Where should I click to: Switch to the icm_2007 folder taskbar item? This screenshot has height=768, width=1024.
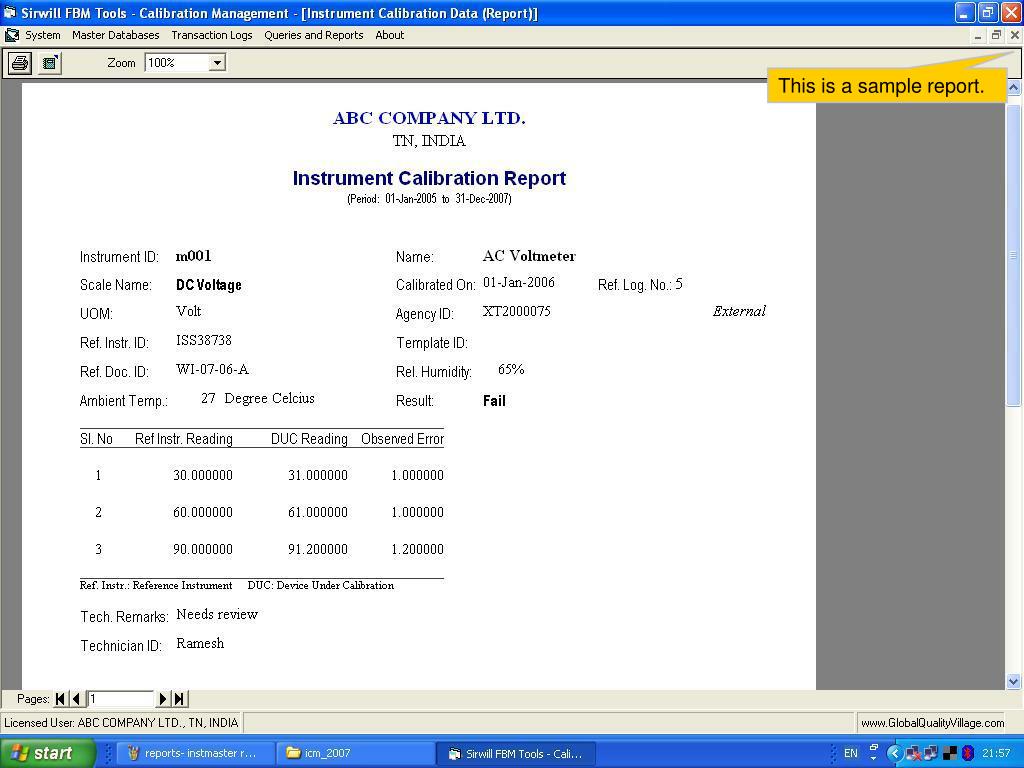click(354, 753)
